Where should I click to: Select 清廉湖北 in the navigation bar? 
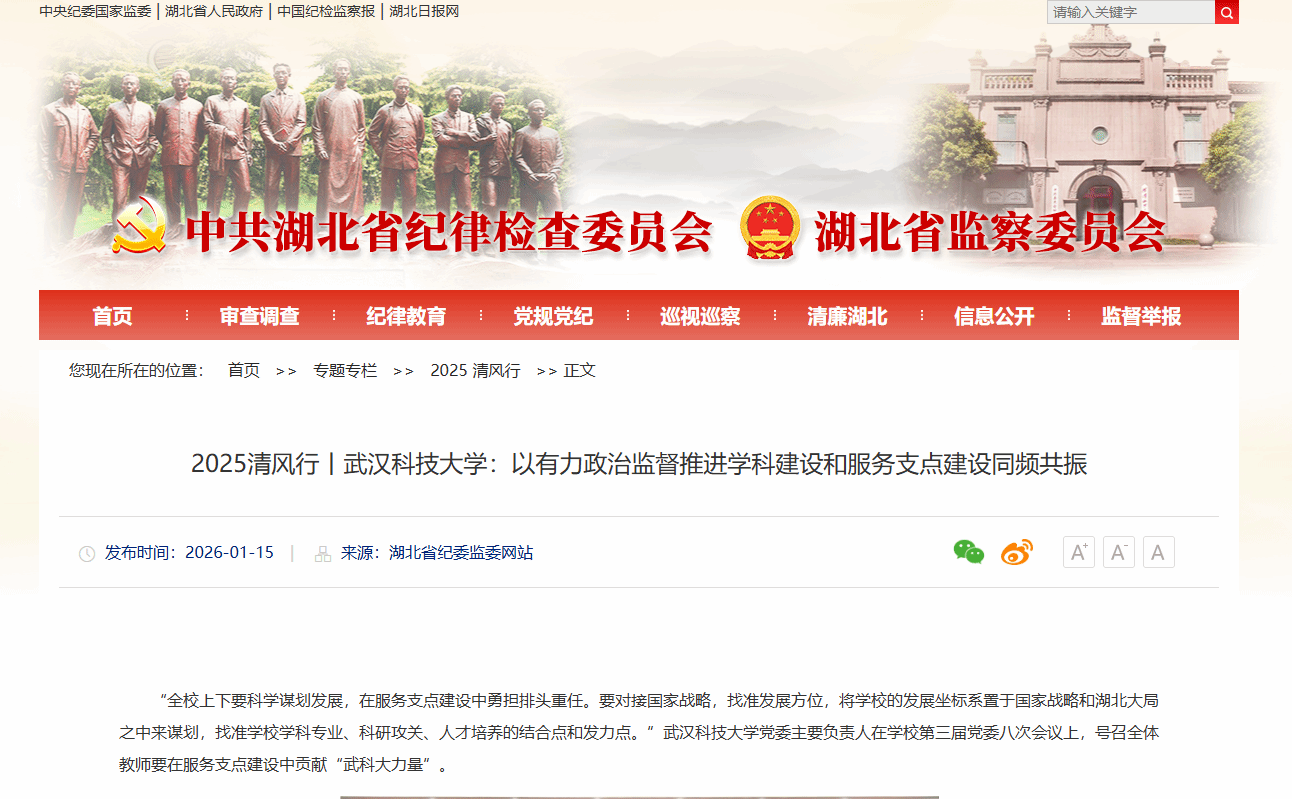tap(847, 316)
